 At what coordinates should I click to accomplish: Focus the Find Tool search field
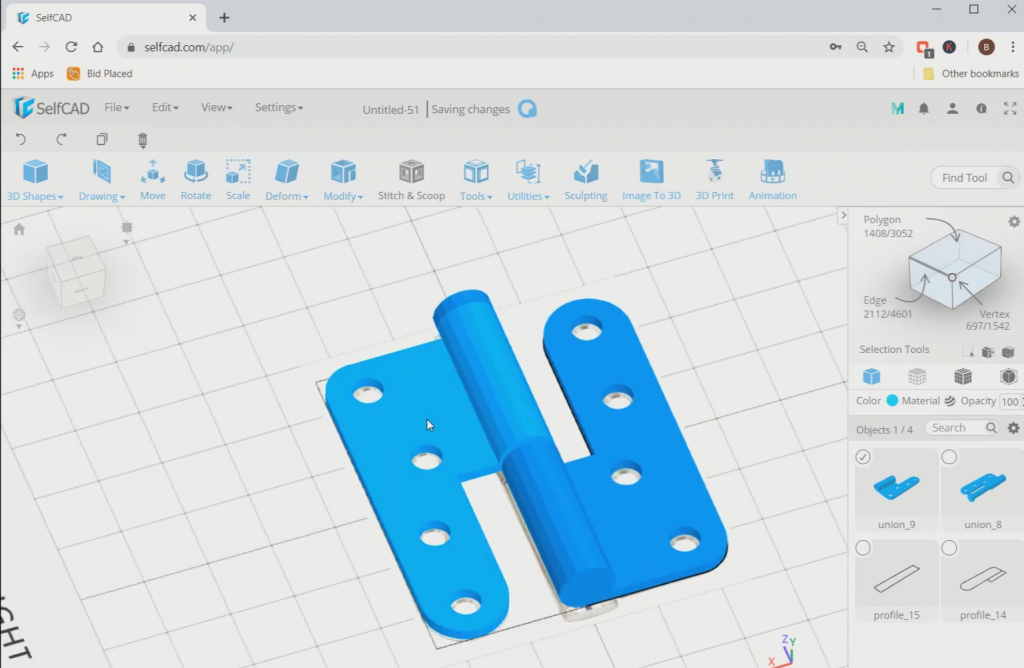(965, 178)
